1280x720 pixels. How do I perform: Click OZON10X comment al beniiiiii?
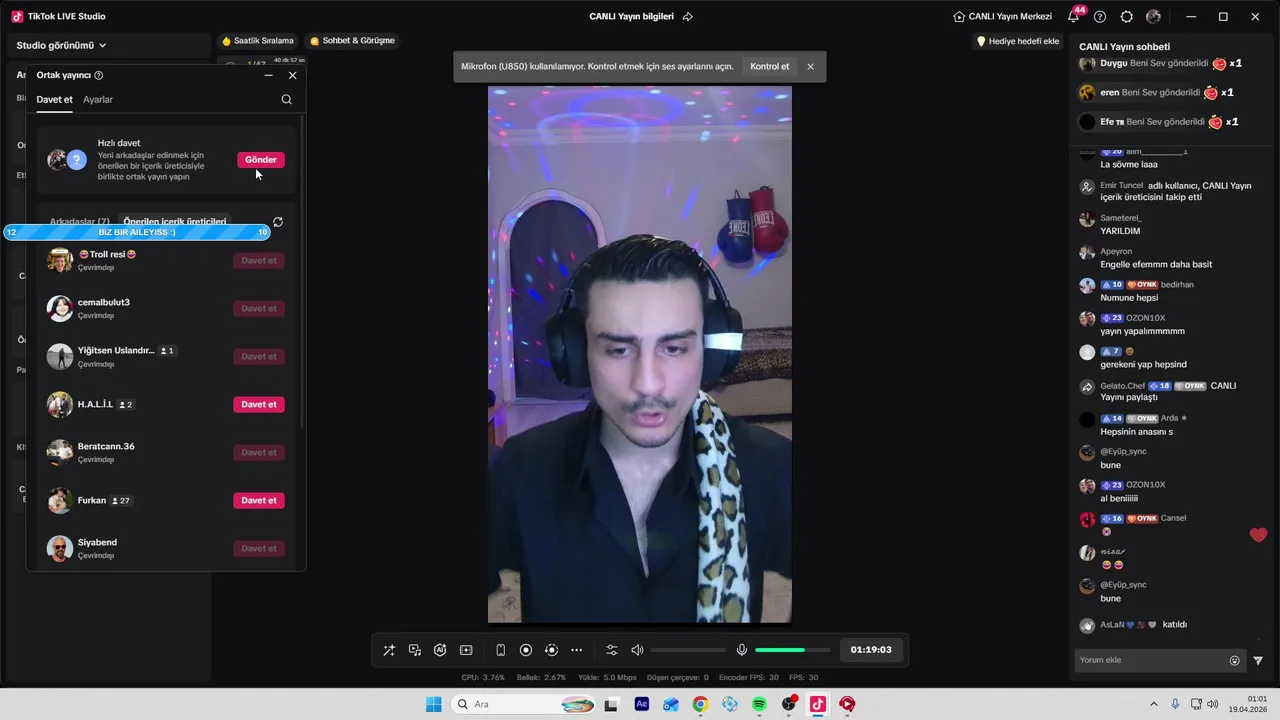(x=1119, y=498)
